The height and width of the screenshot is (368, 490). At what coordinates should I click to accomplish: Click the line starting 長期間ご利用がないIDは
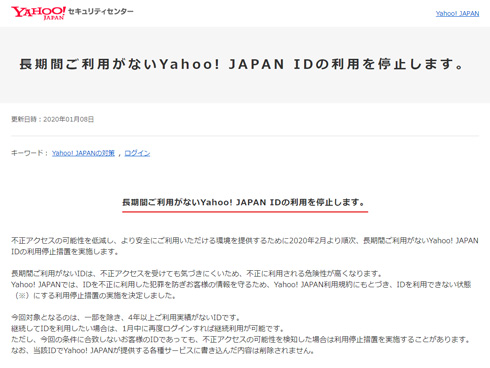tap(197, 274)
